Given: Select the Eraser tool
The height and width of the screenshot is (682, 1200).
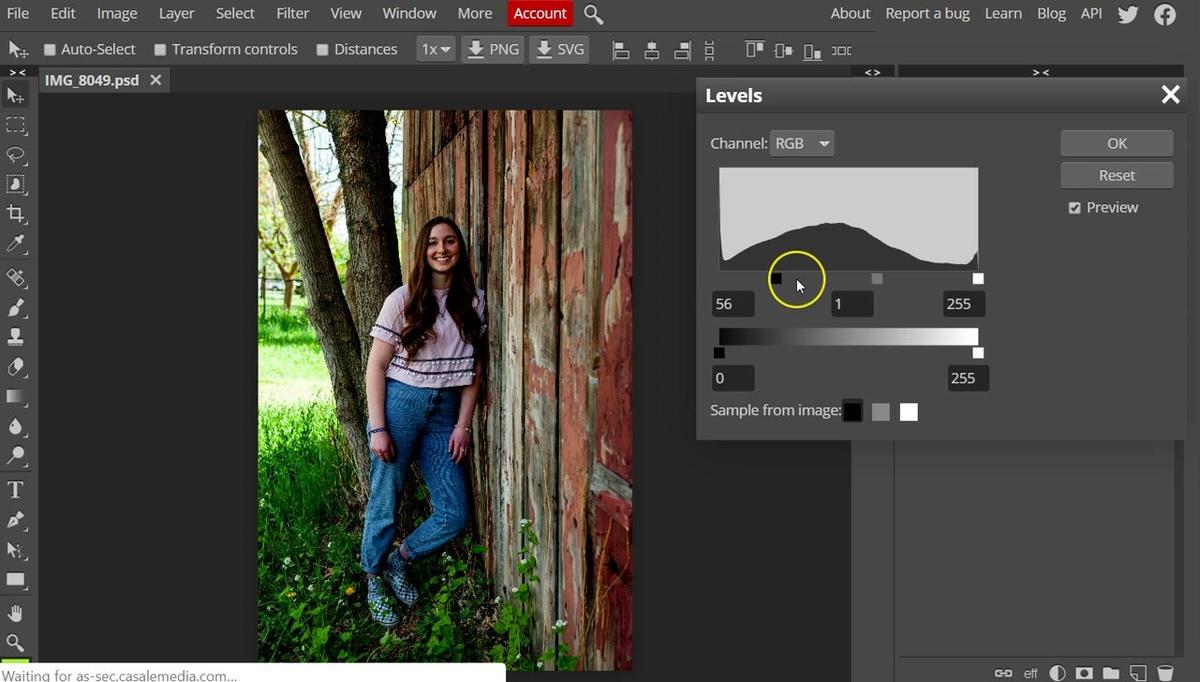Looking at the screenshot, I should [16, 366].
